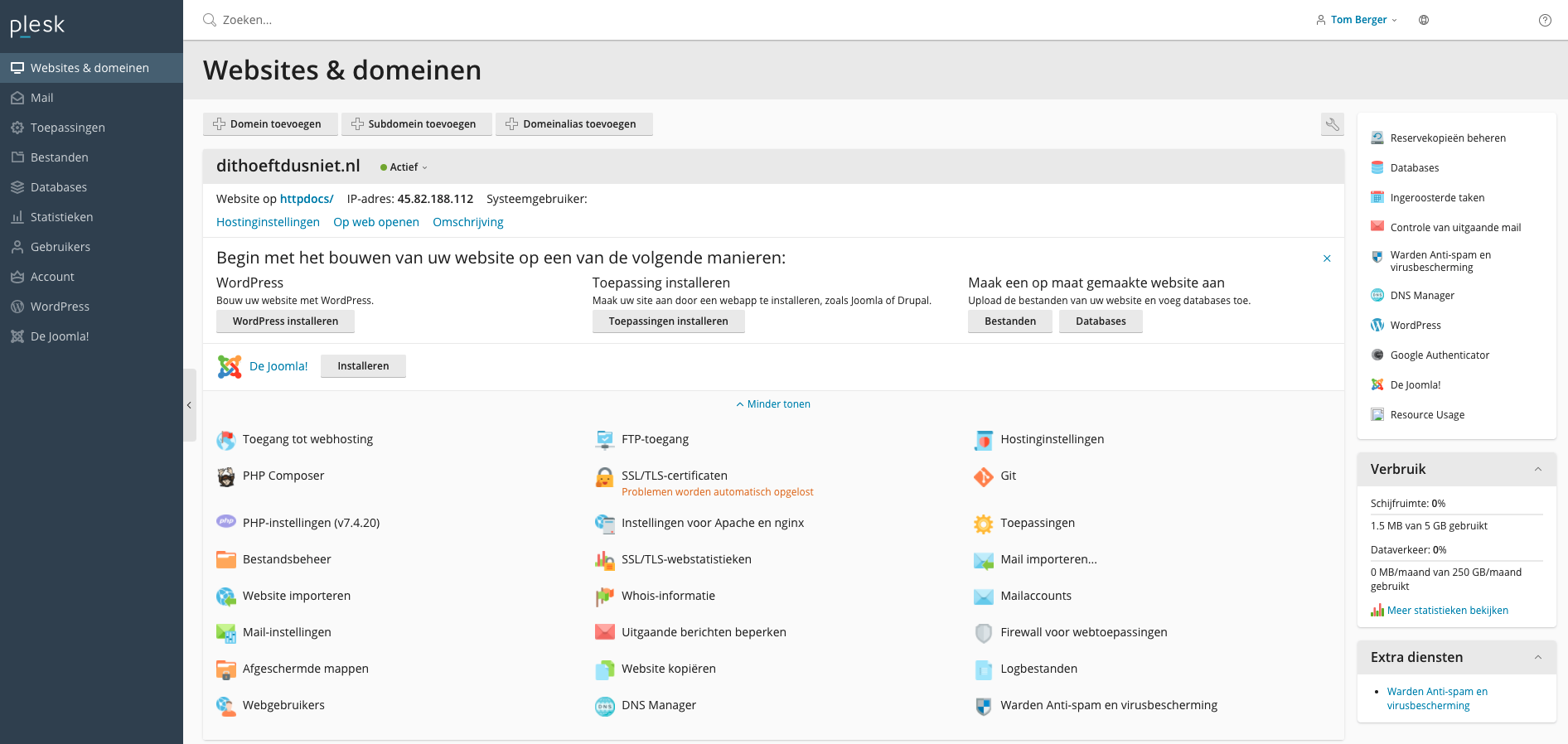
Task: Open Git tool icon
Action: tap(984, 476)
